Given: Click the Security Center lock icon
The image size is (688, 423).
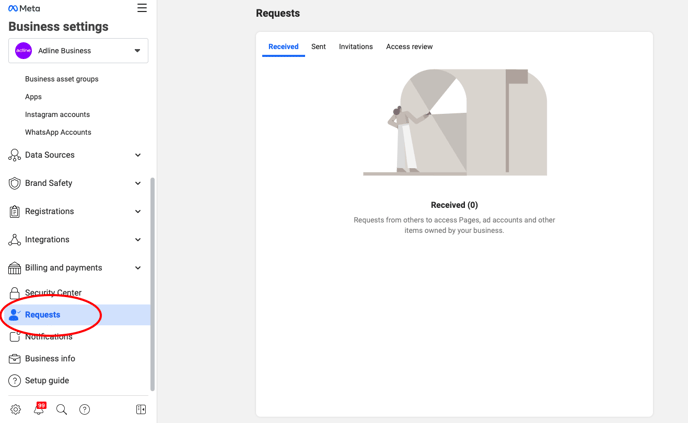Looking at the screenshot, I should (x=14, y=293).
